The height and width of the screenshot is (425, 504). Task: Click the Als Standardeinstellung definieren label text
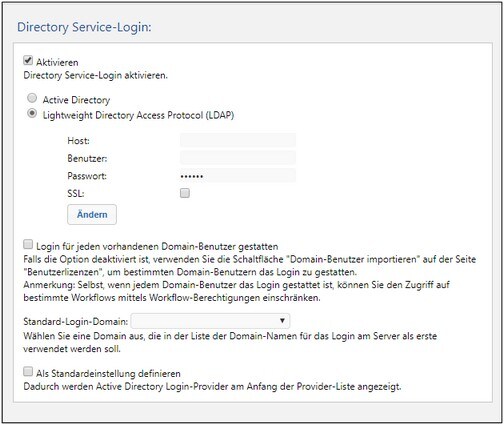[108, 374]
